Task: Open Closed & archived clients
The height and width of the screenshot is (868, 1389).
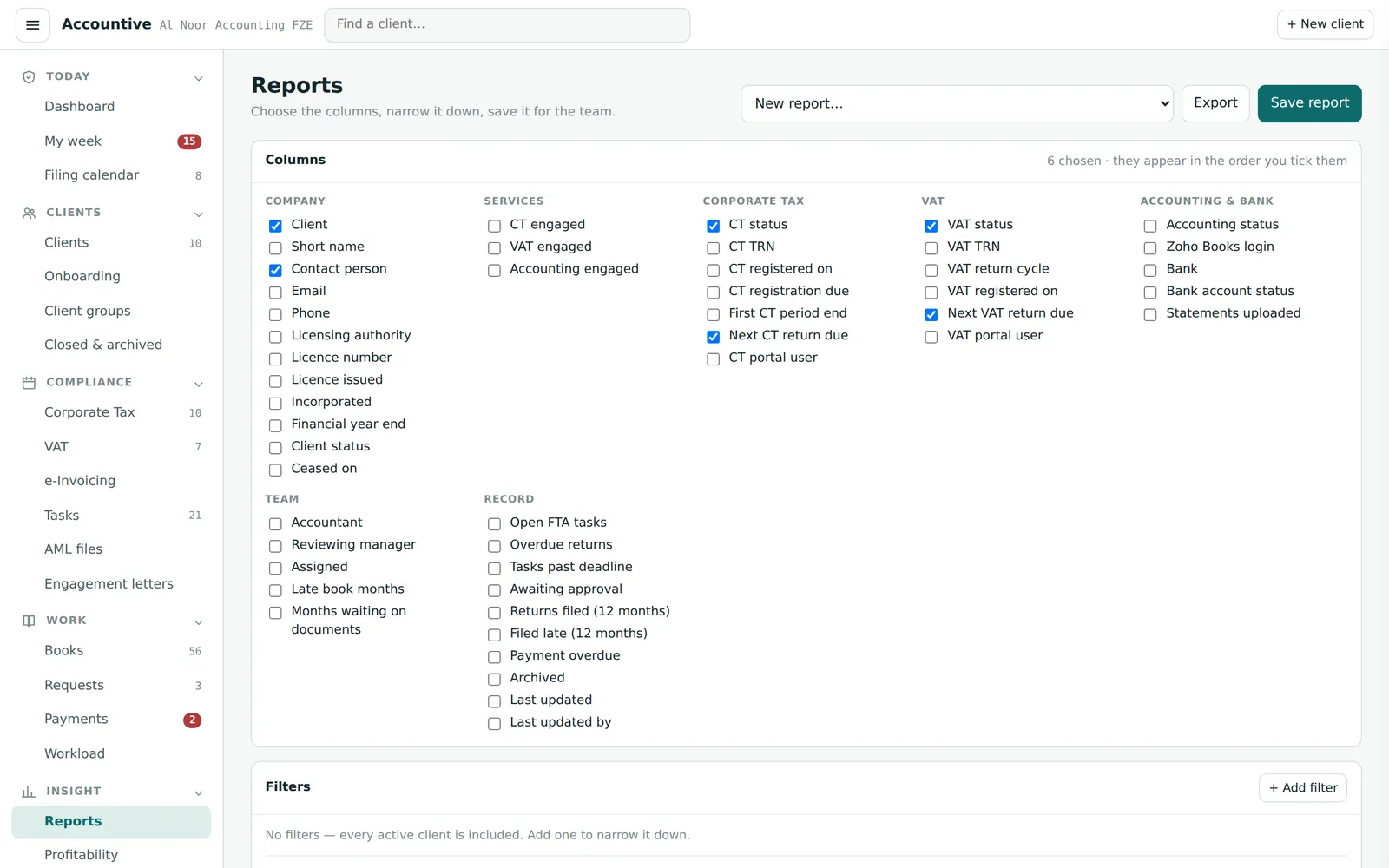Action: (111, 345)
